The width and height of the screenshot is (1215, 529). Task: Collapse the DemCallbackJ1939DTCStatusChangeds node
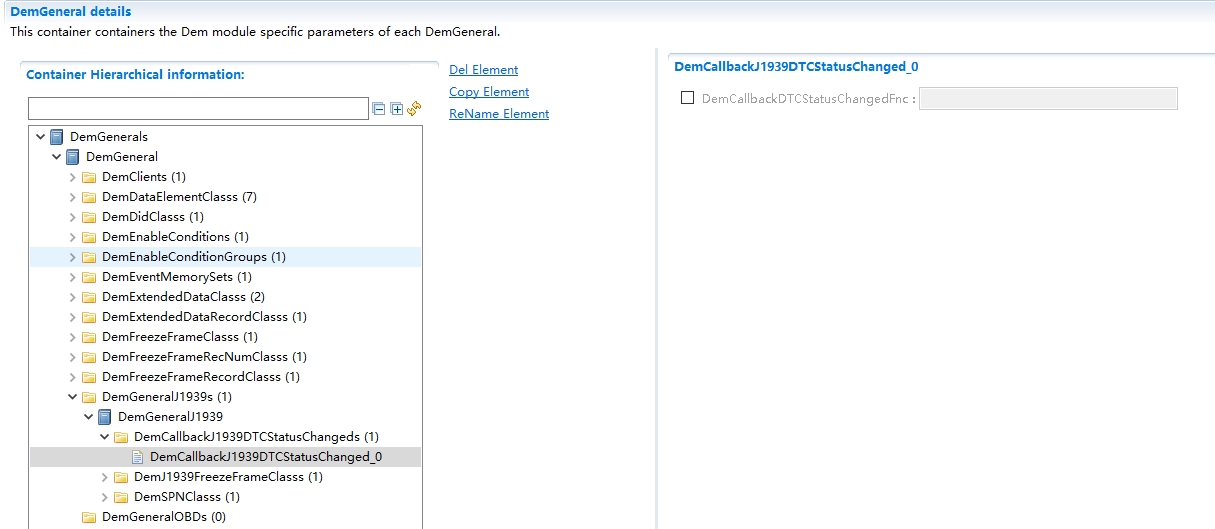click(x=105, y=437)
